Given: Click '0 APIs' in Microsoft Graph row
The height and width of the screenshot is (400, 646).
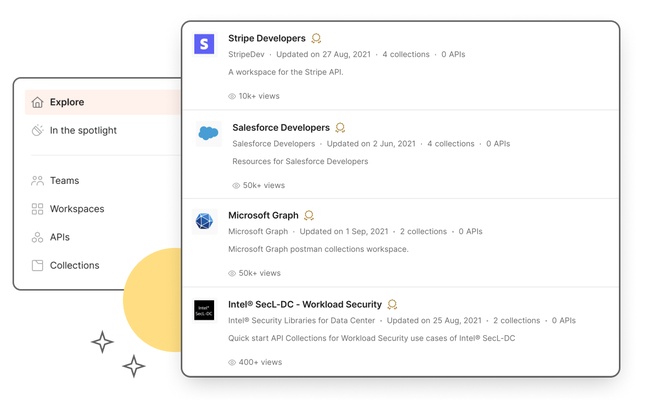Looking at the screenshot, I should (x=470, y=232).
